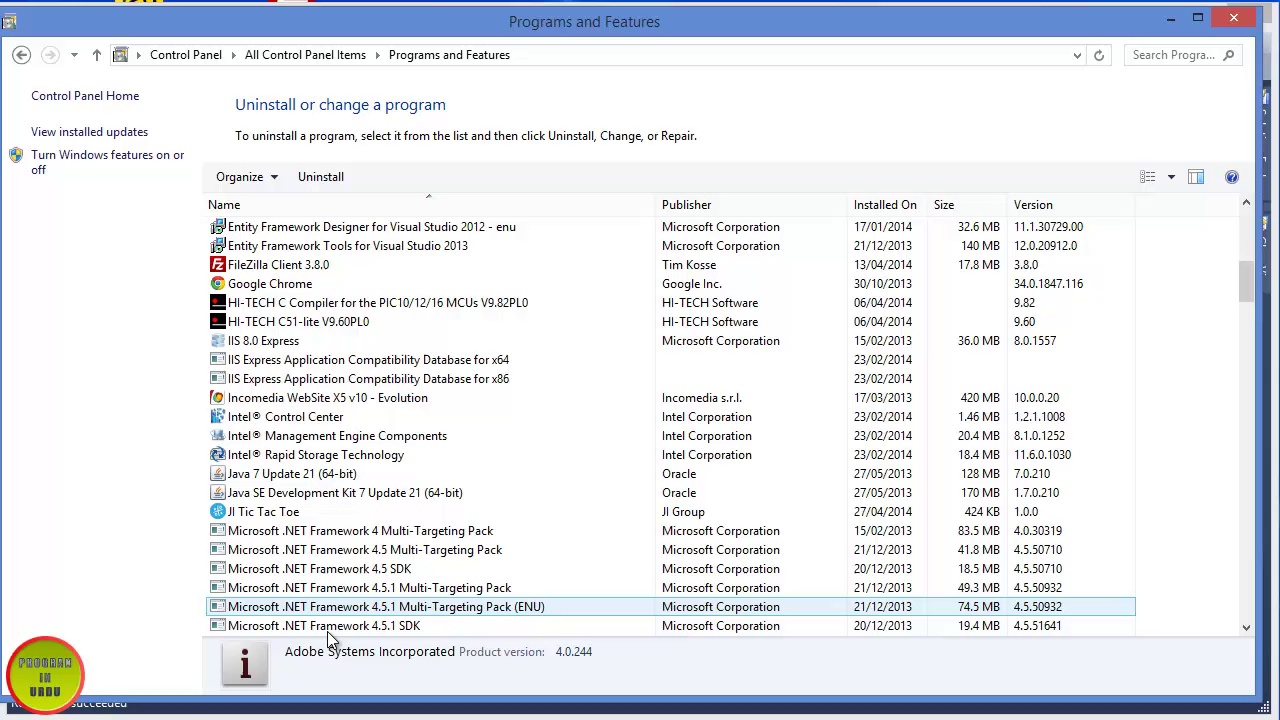Click version number 34.0.1847.116
This screenshot has height=720, width=1280.
tap(1048, 284)
